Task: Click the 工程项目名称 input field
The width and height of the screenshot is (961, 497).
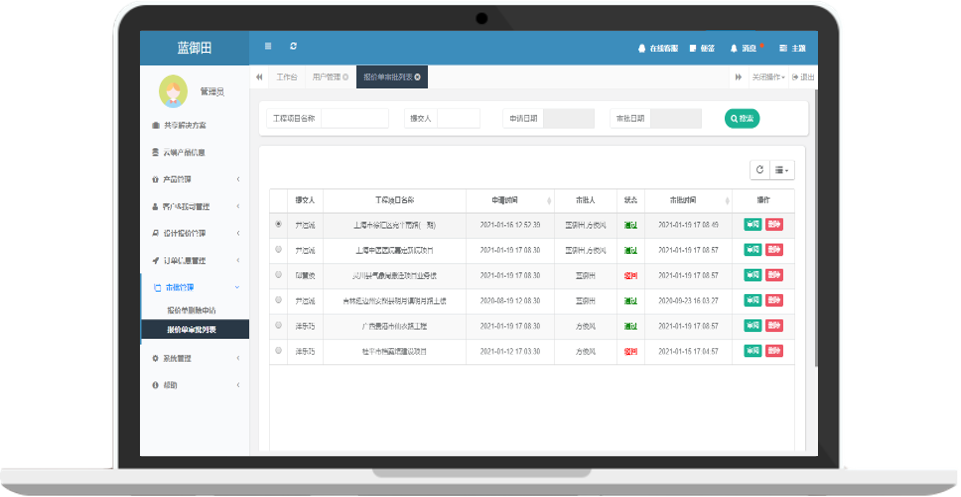Action: click(354, 118)
